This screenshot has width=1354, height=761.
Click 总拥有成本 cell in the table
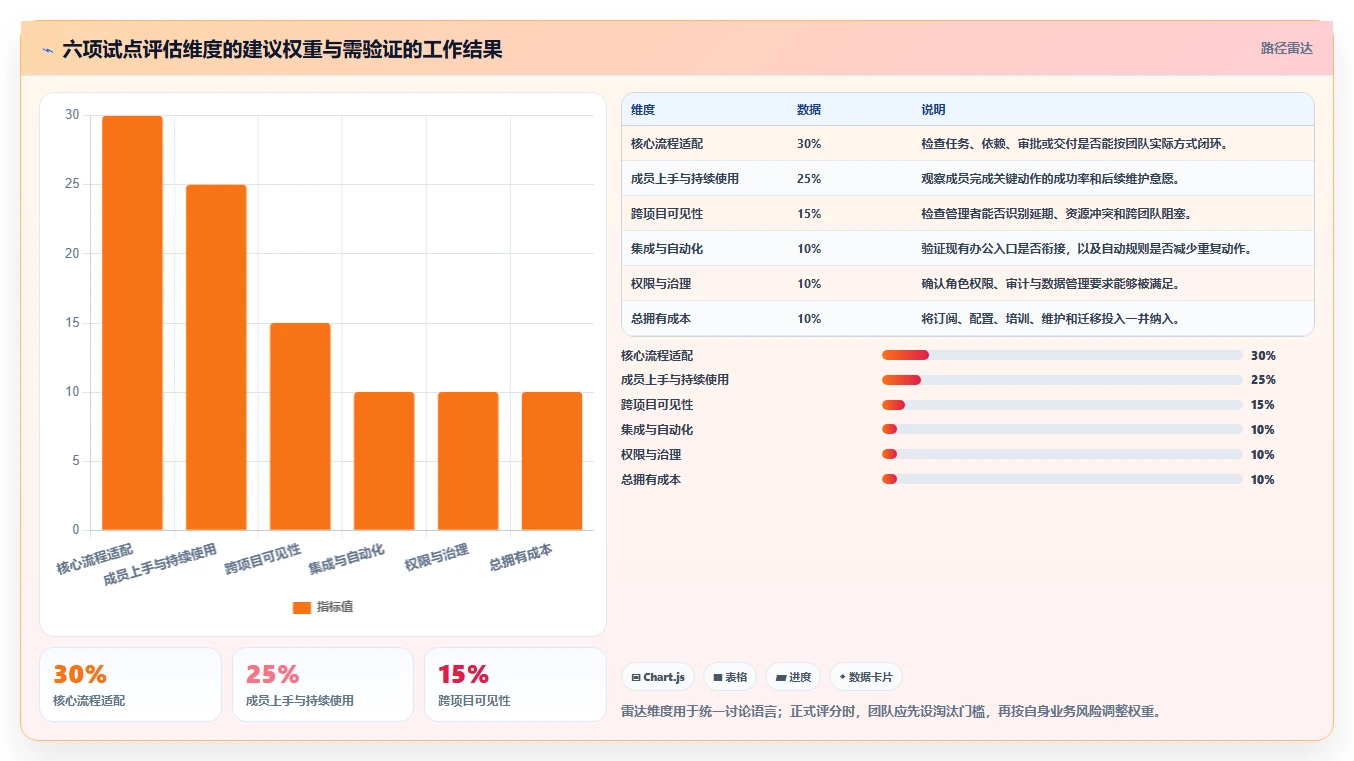click(661, 319)
